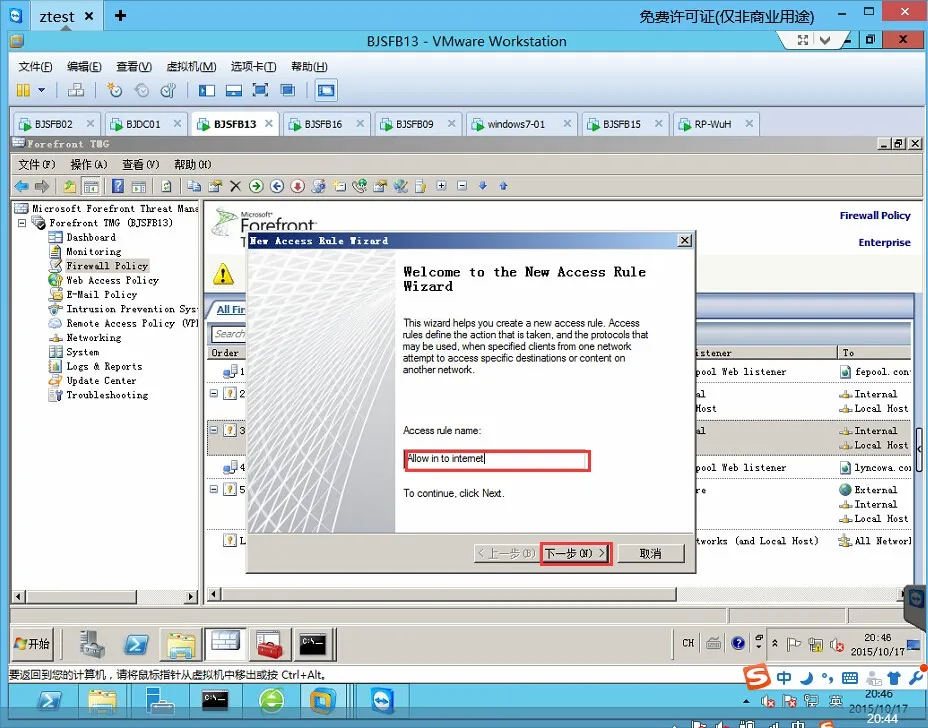Screen dimensions: 928x728
Task: Select E-Mail Policy in the TMG tree
Action: [101, 295]
